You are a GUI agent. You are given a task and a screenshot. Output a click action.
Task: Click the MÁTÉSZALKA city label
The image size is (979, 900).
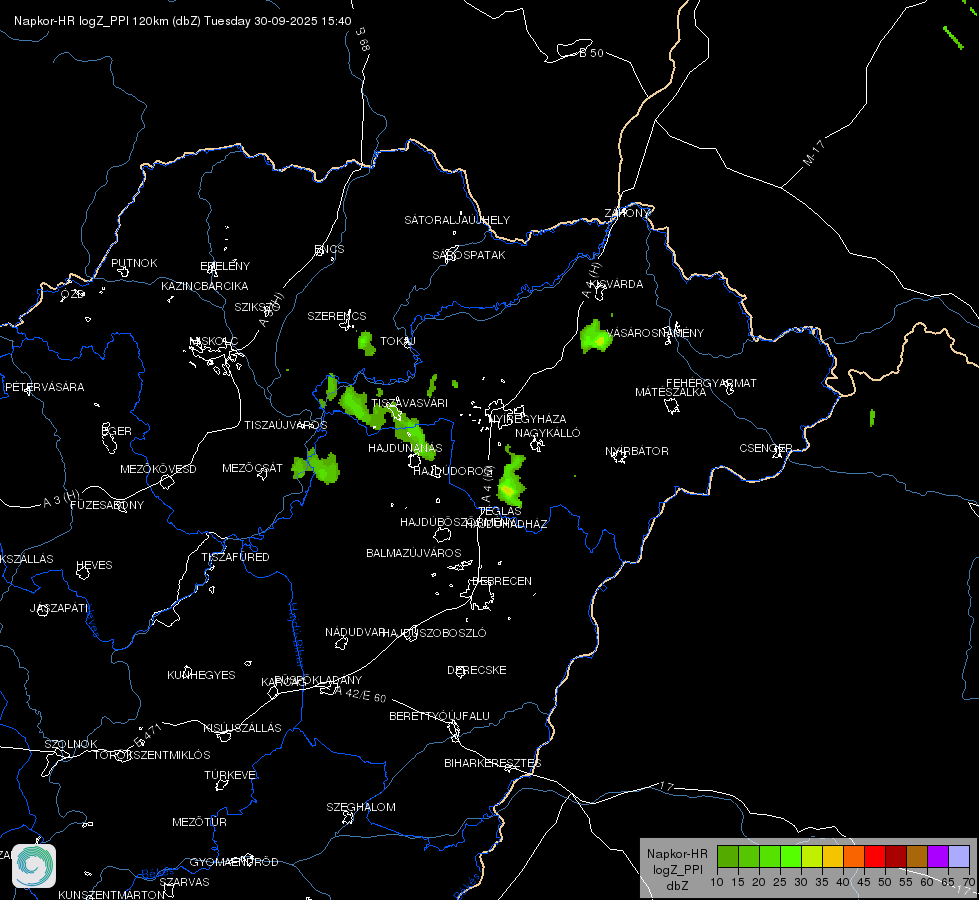coord(671,392)
